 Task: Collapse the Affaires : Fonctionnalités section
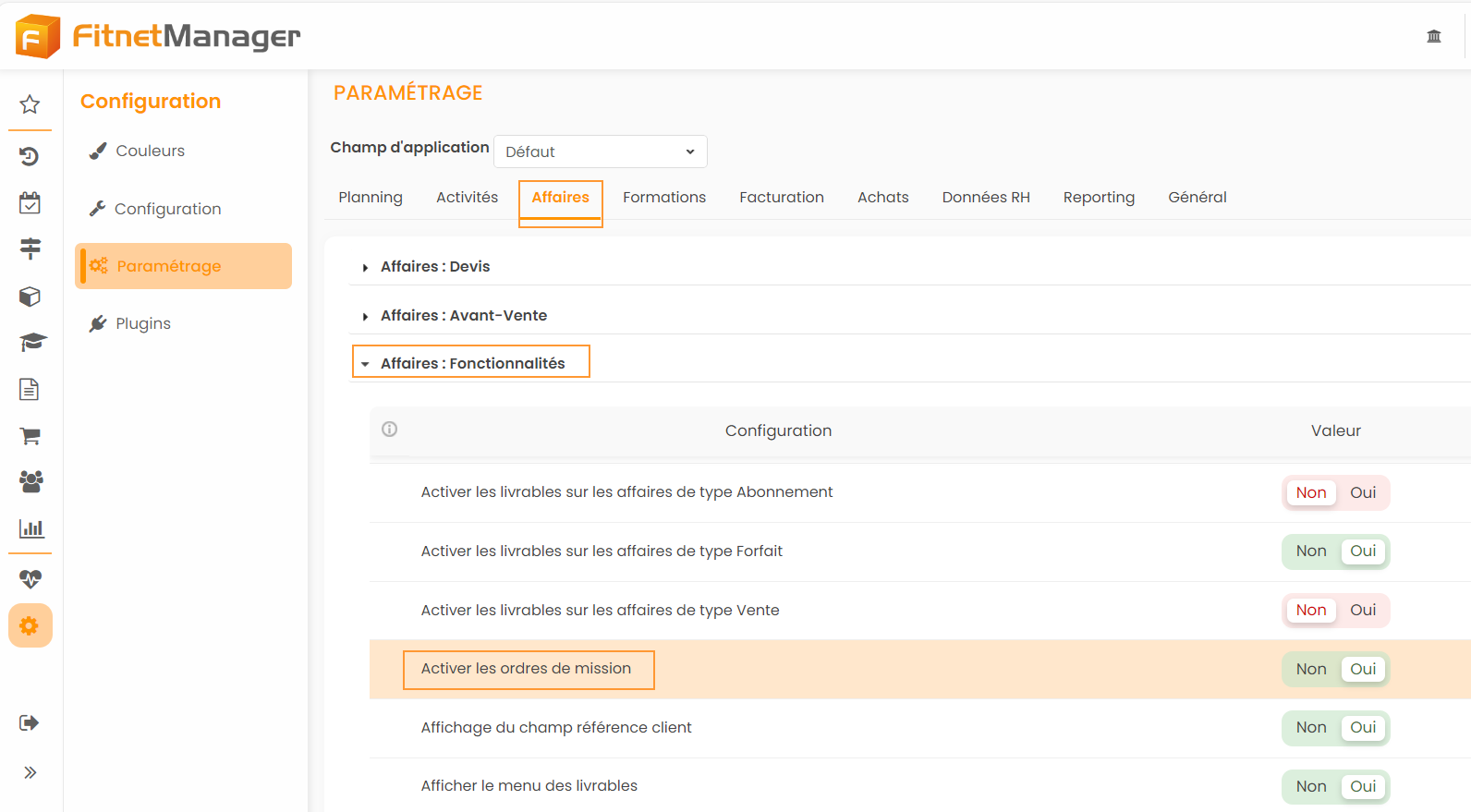(x=471, y=363)
